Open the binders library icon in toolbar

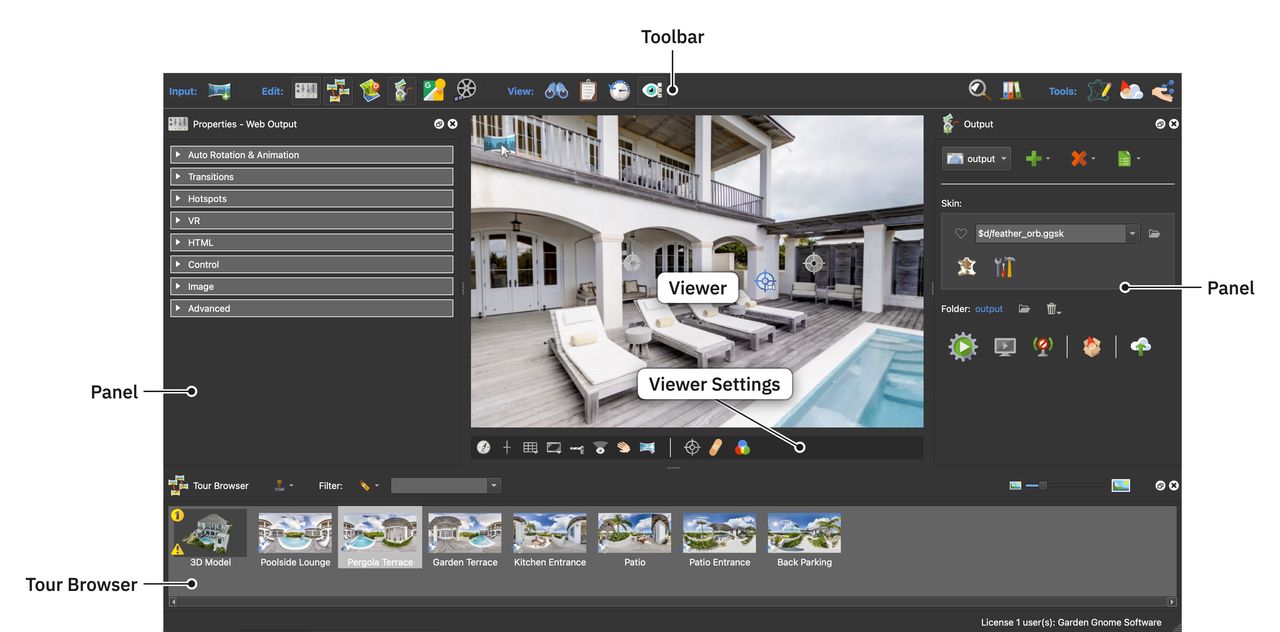[x=1012, y=91]
